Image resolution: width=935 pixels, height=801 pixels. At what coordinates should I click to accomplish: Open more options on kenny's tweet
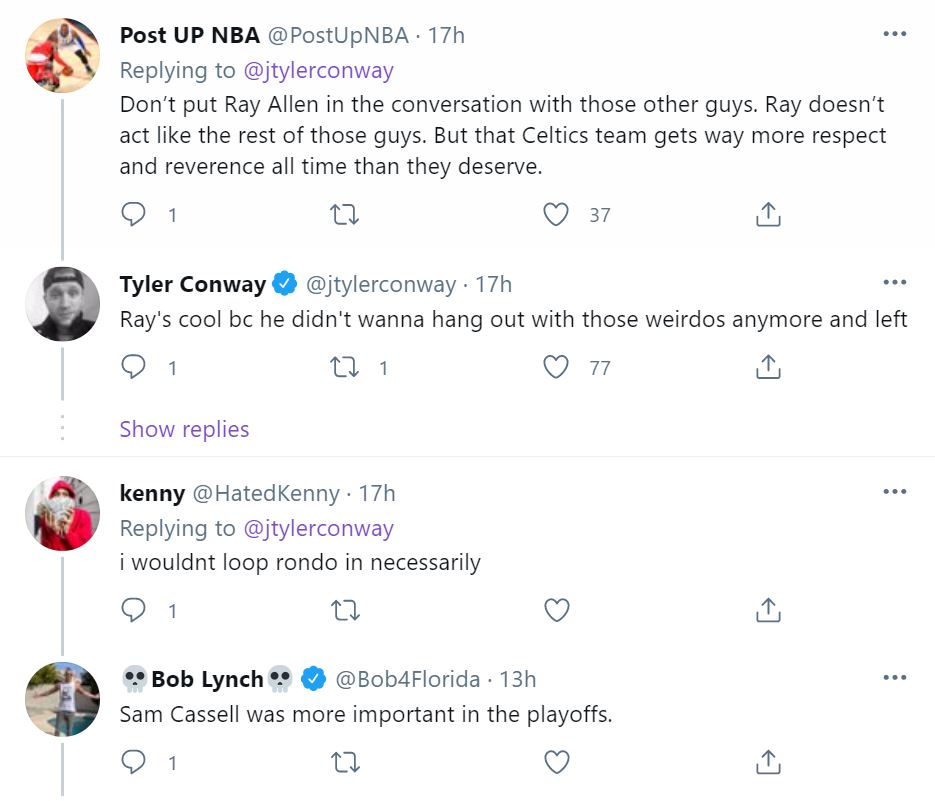894,493
